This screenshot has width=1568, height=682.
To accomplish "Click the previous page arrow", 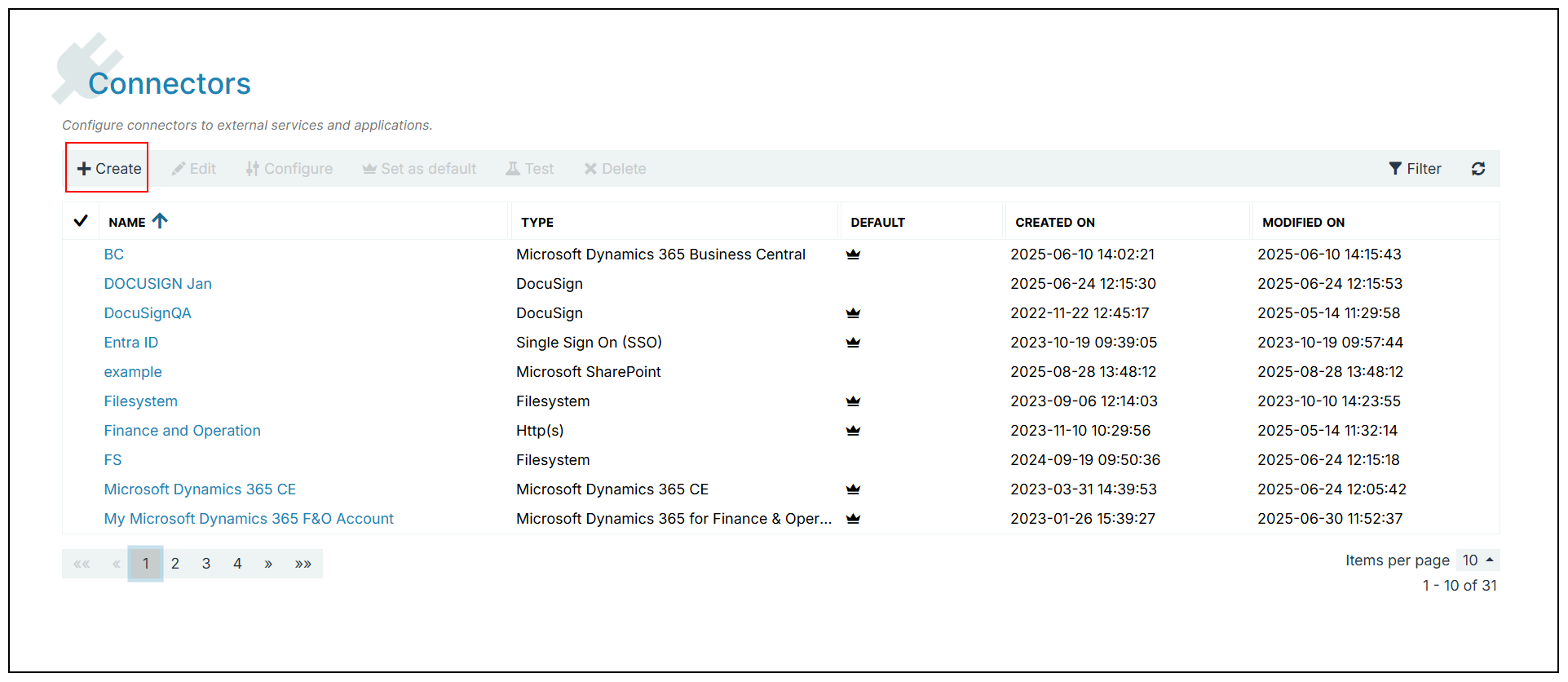I will 117,564.
